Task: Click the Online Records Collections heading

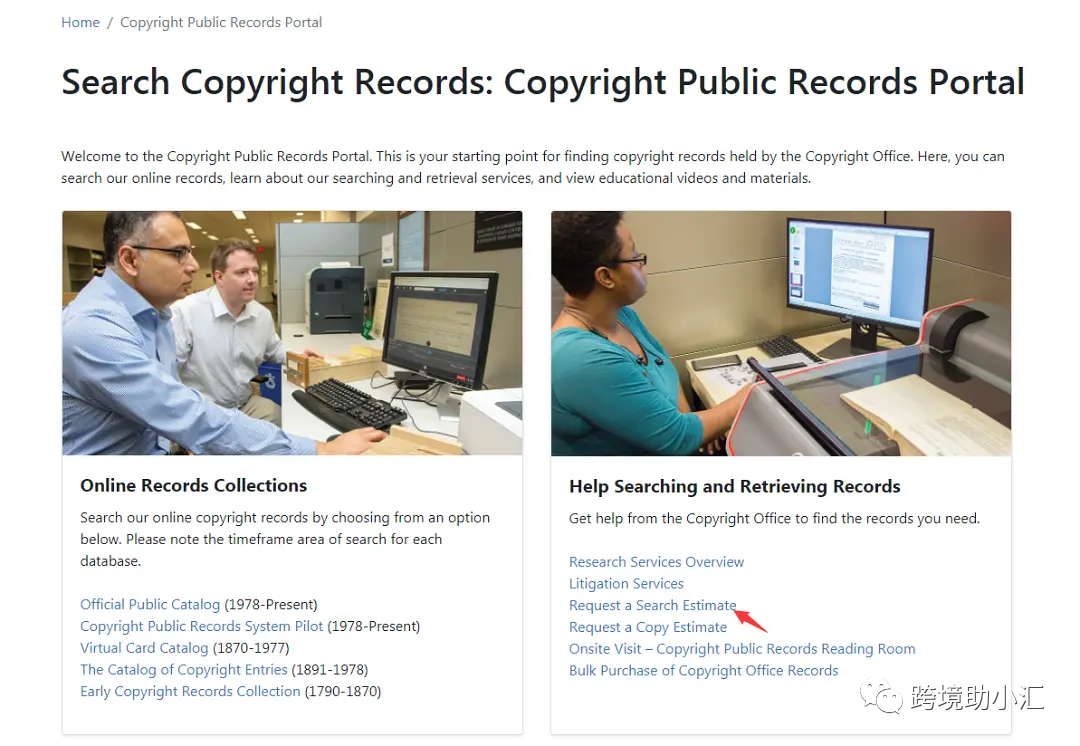Action: (194, 486)
